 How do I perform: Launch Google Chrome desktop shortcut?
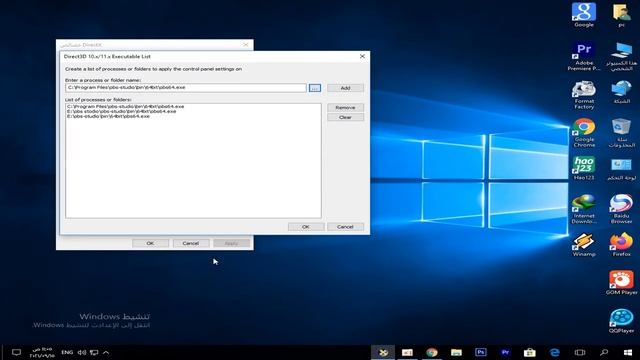point(584,133)
